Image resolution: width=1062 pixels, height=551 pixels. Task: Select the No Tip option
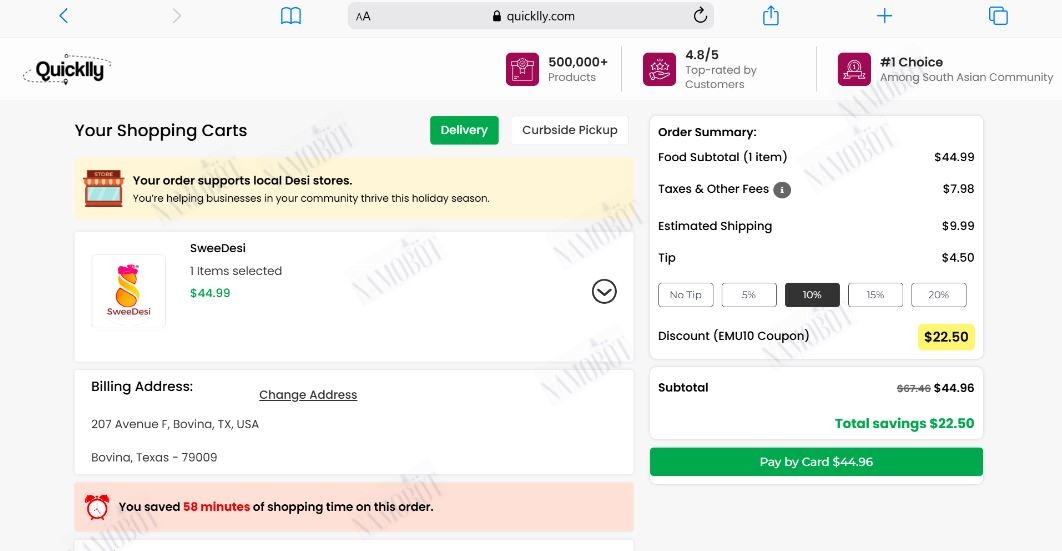click(x=685, y=295)
